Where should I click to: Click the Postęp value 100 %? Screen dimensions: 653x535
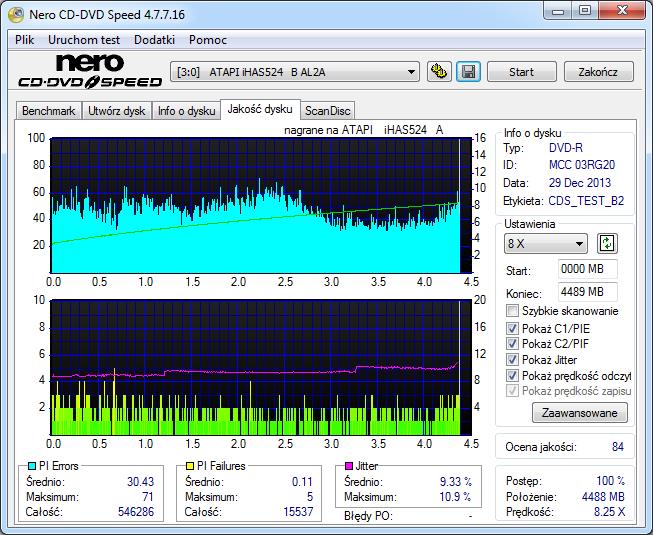click(x=611, y=481)
